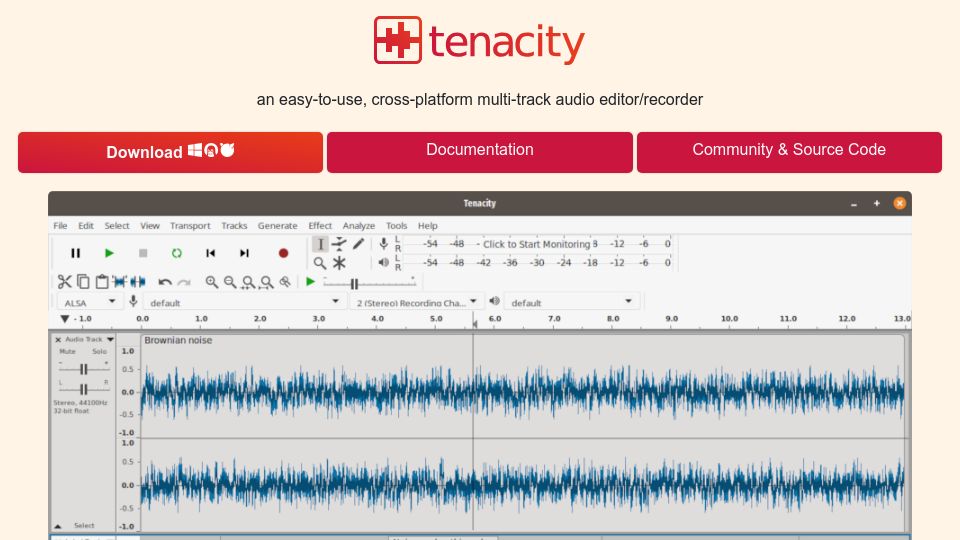
Task: Click Fit project to width icon
Action: (266, 282)
